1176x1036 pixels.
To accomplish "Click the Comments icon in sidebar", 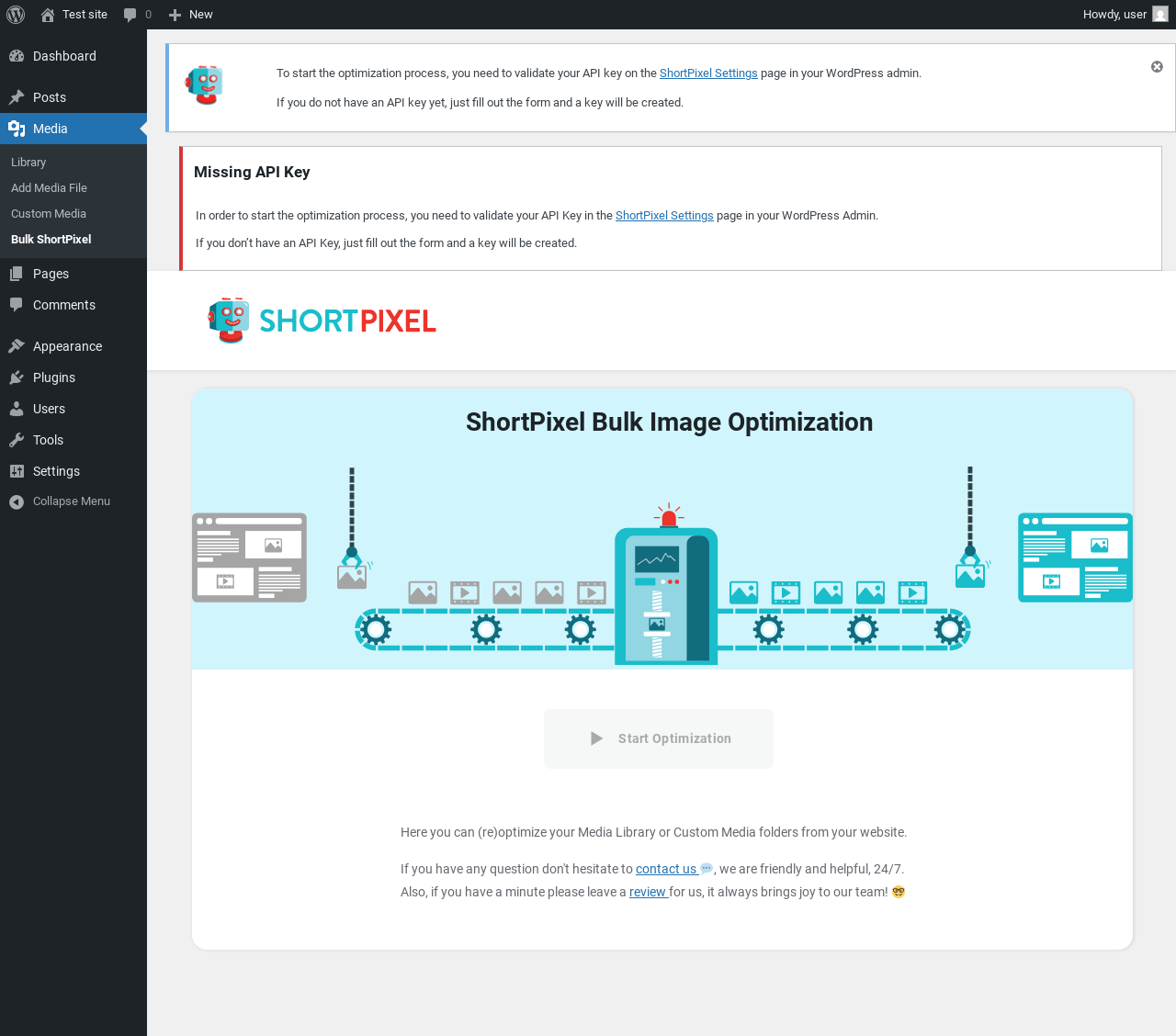I will [17, 305].
